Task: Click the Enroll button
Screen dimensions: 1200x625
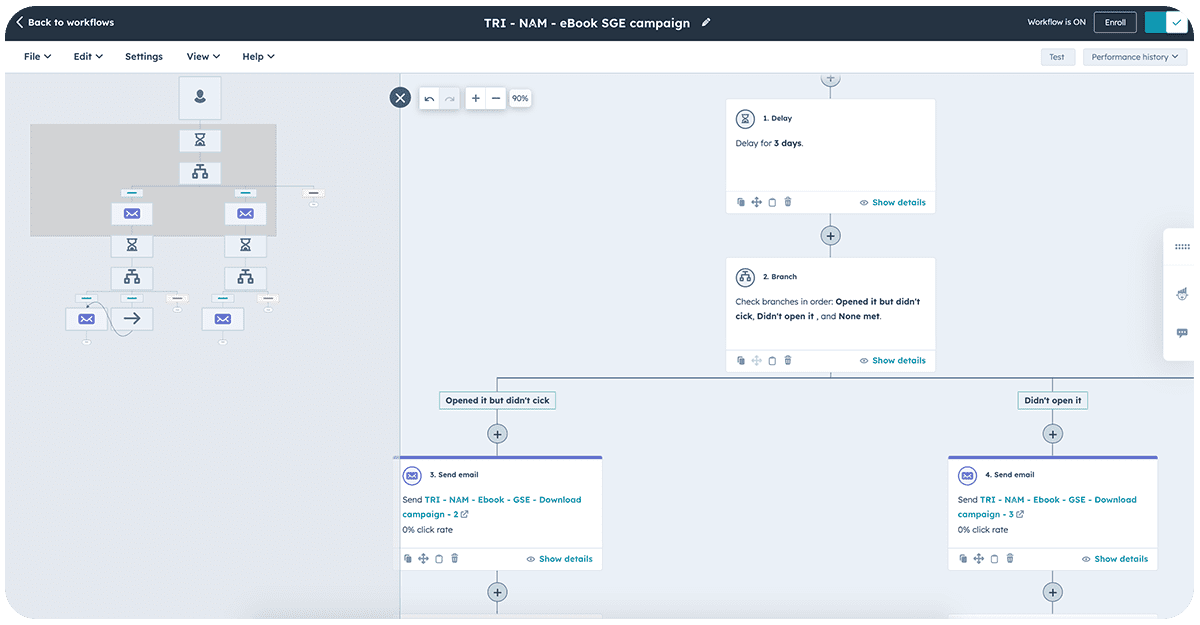Action: 1115,21
